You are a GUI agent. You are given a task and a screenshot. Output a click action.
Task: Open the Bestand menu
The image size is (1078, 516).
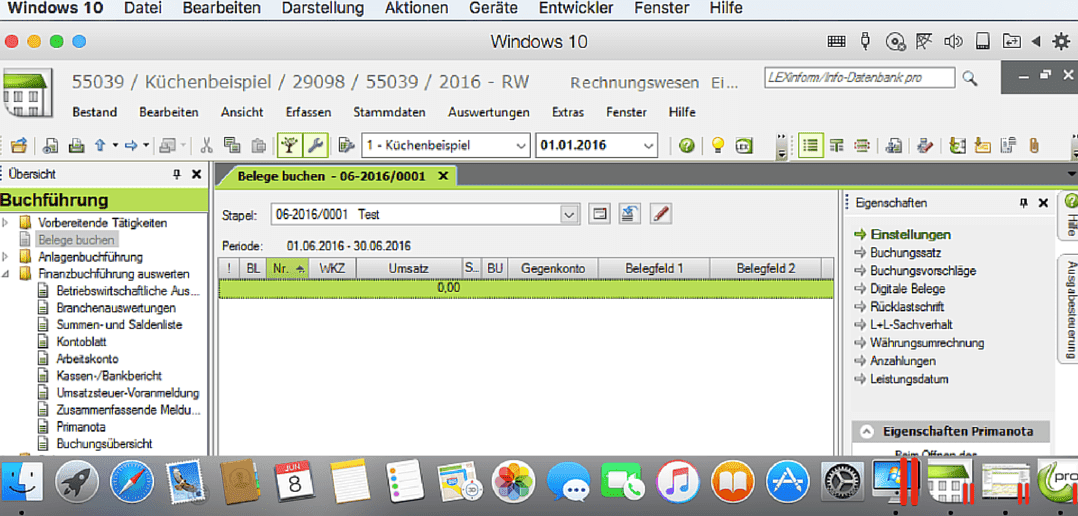click(x=94, y=112)
